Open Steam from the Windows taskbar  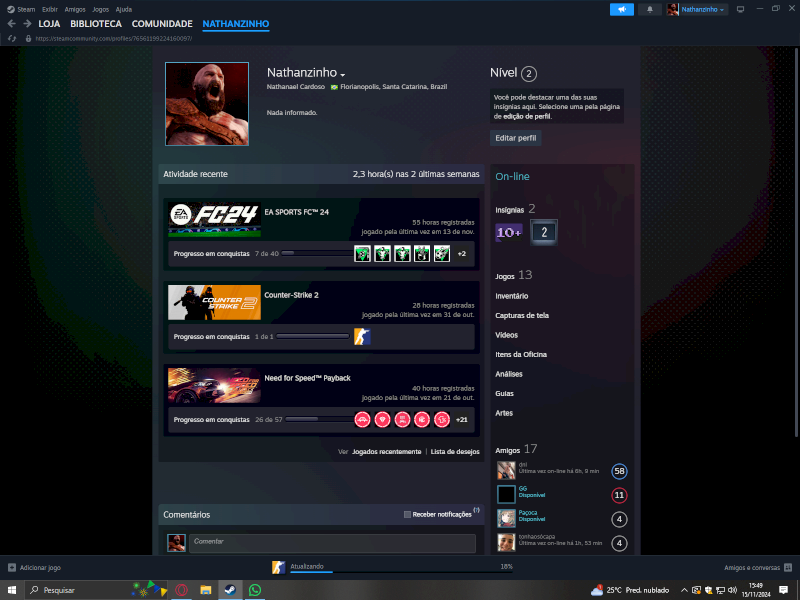[230, 590]
